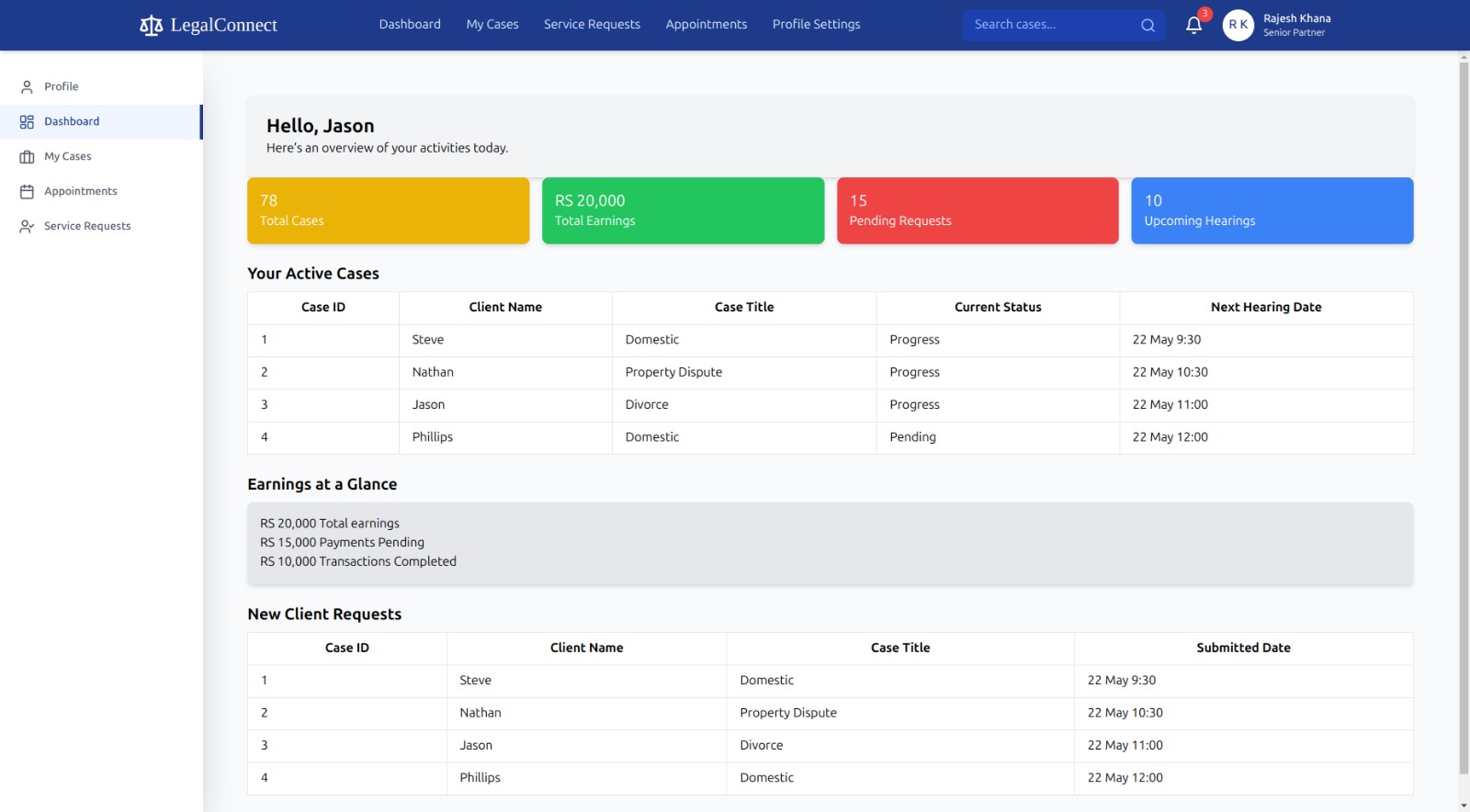Image resolution: width=1470 pixels, height=812 pixels.
Task: Click Property Dispute in Active Cases table
Action: coord(673,372)
